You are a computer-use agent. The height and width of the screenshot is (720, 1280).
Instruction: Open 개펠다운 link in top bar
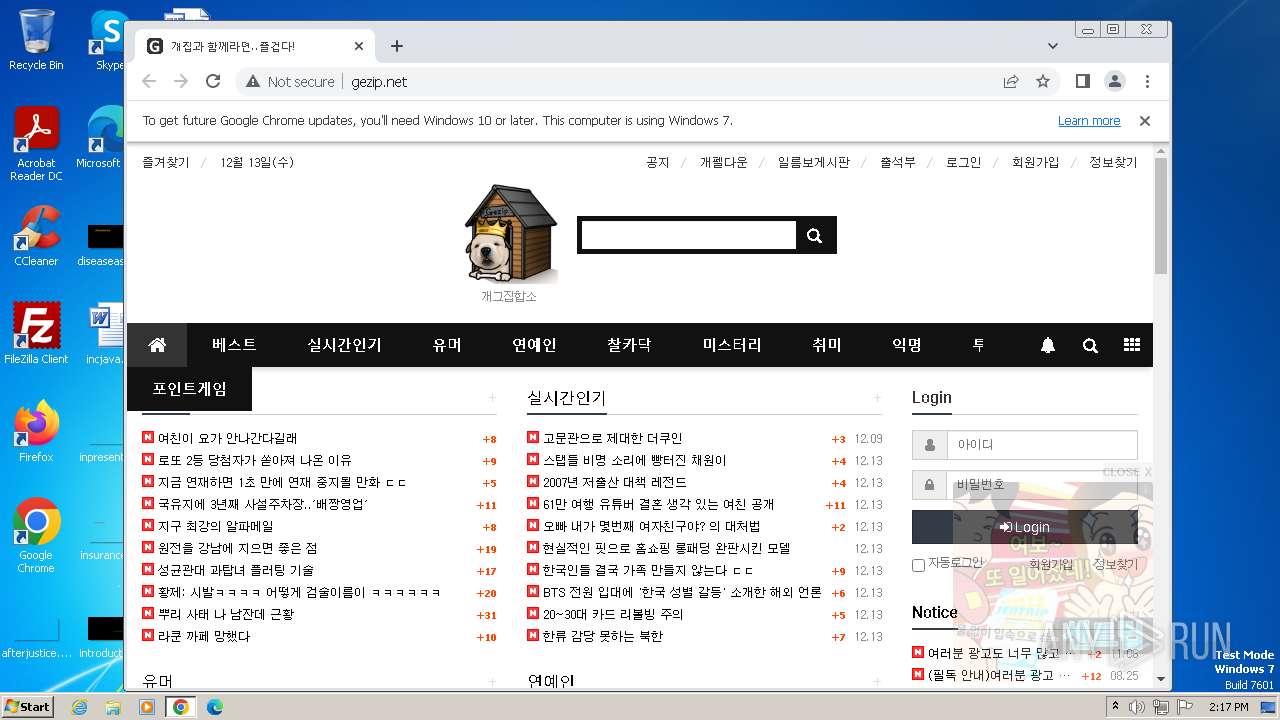tap(723, 162)
